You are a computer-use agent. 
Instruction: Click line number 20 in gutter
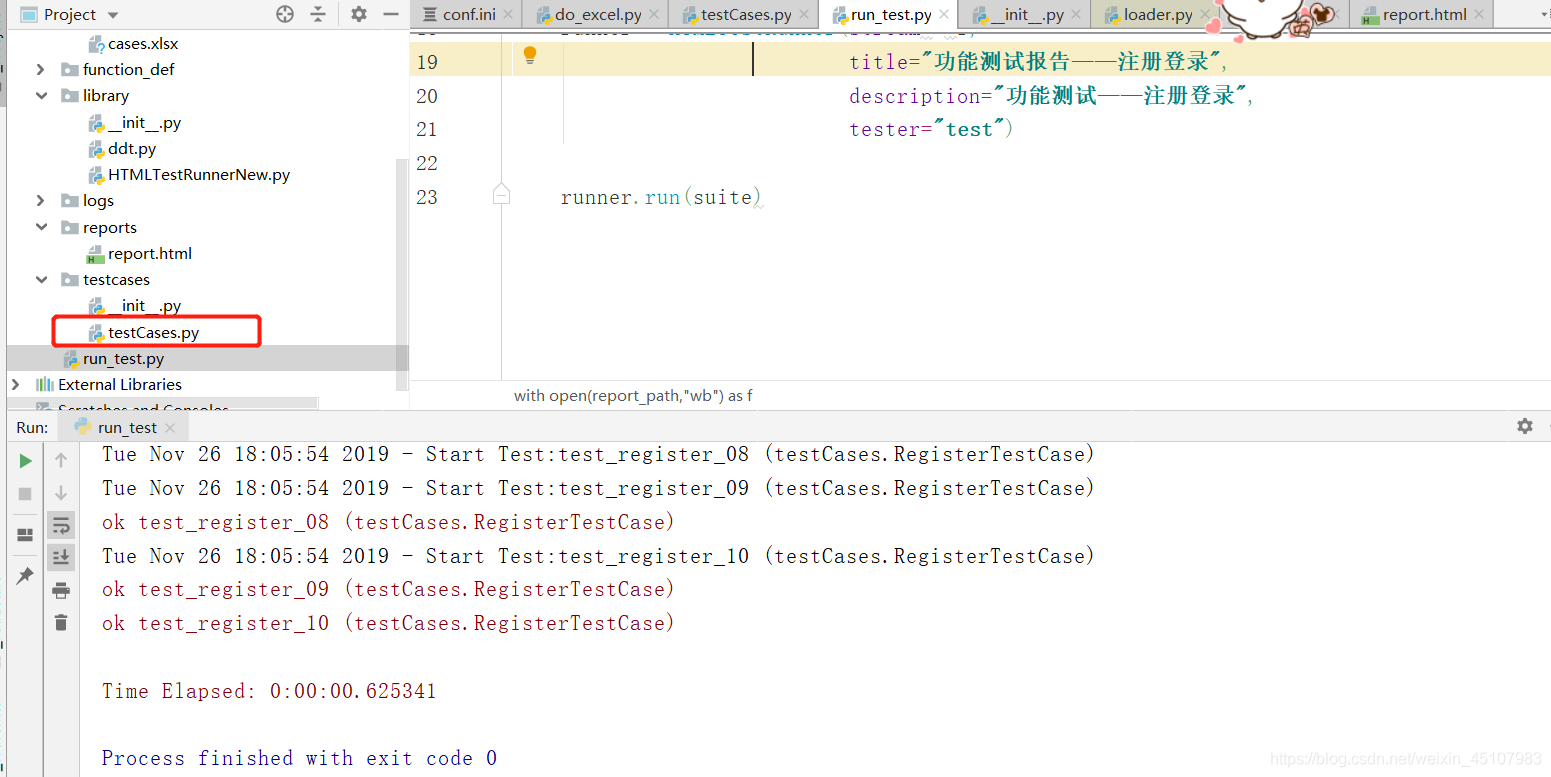pos(427,96)
